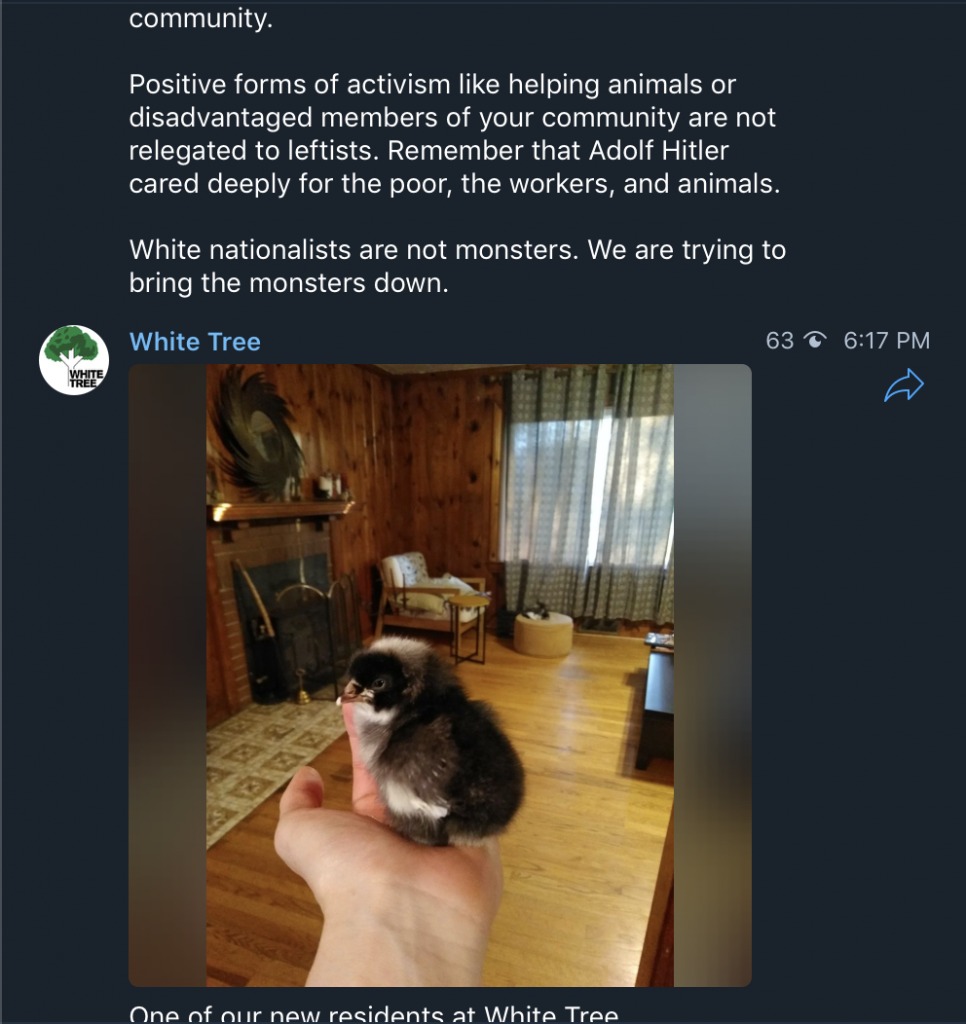This screenshot has height=1024, width=966.
Task: Click the green tree in the avatar logo
Action: pos(72,345)
